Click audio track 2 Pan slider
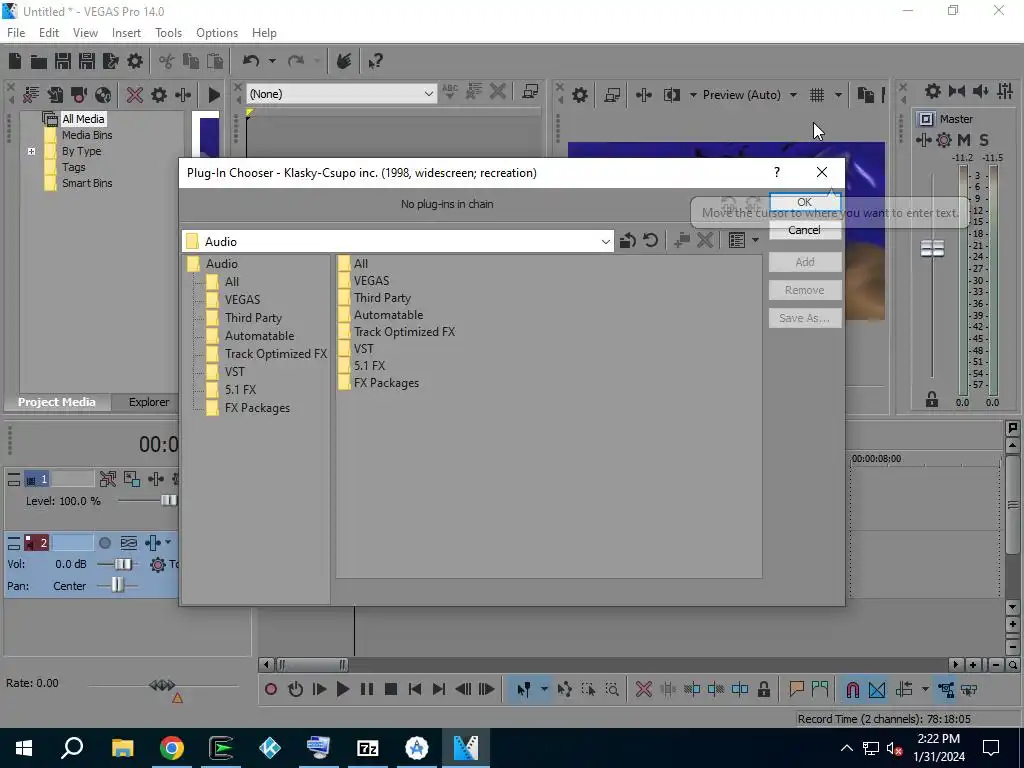Viewport: 1024px width, 768px height. [116, 586]
